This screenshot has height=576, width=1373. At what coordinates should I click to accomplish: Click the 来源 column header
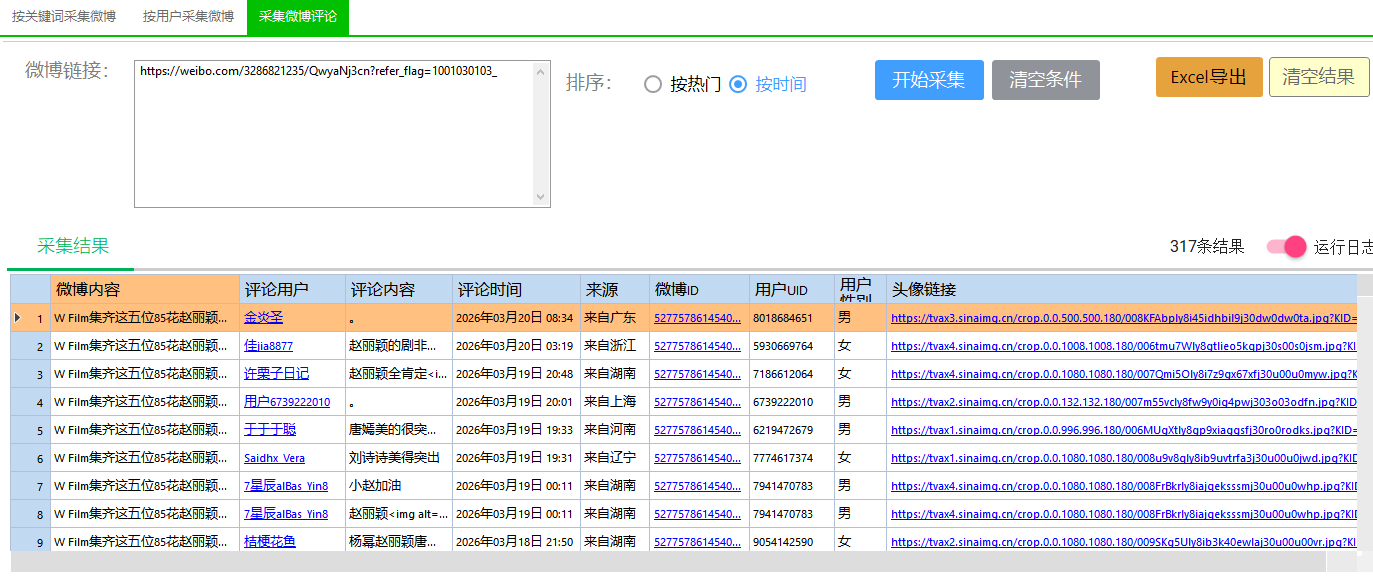602,290
